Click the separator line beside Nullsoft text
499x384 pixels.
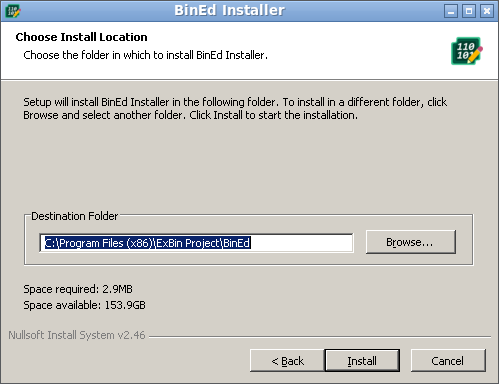point(320,337)
